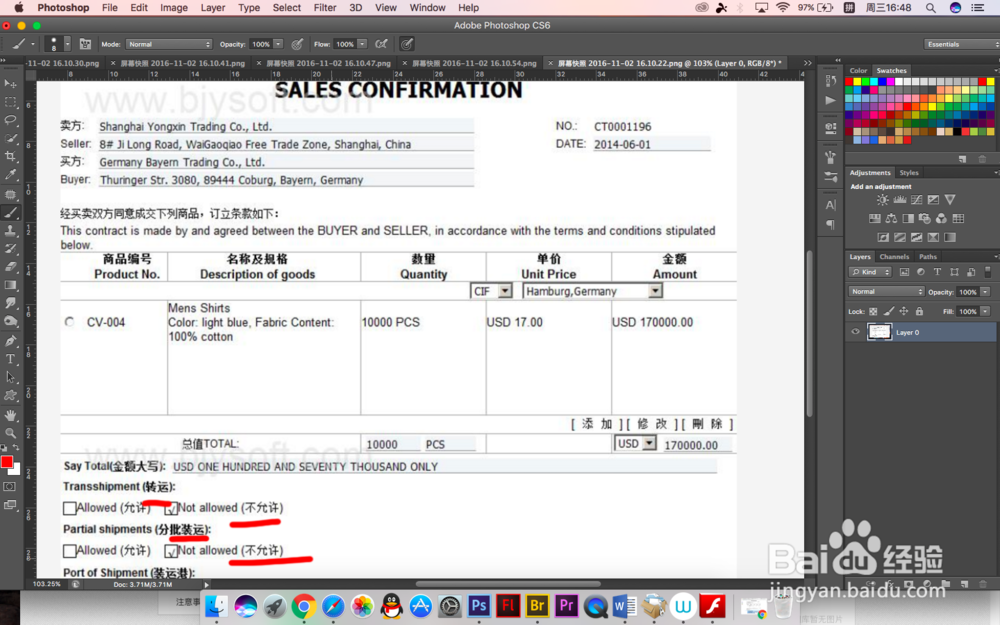Add a Levels adjustment
The image size is (1000, 625).
[899, 200]
